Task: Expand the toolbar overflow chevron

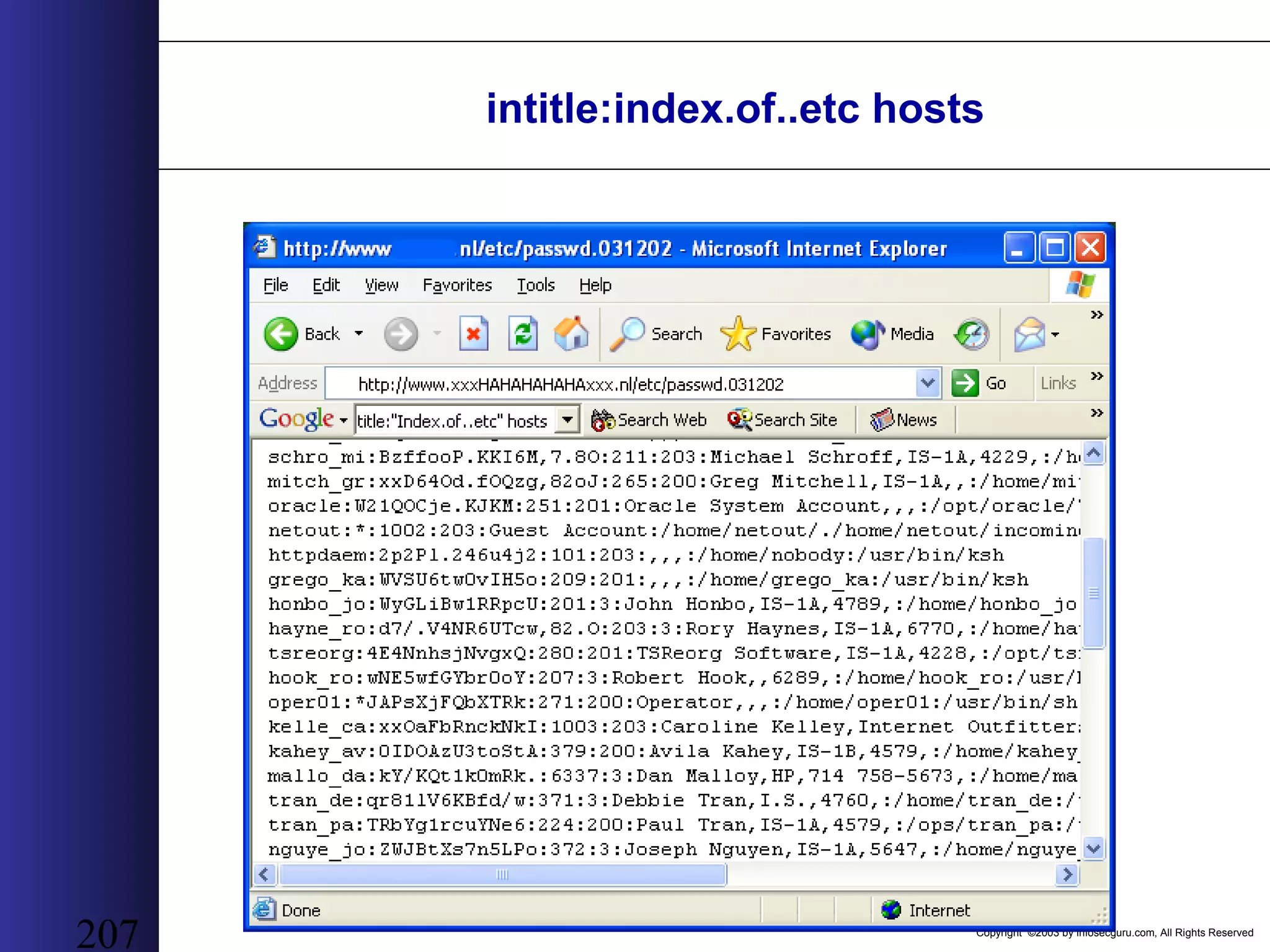Action: click(x=1096, y=315)
